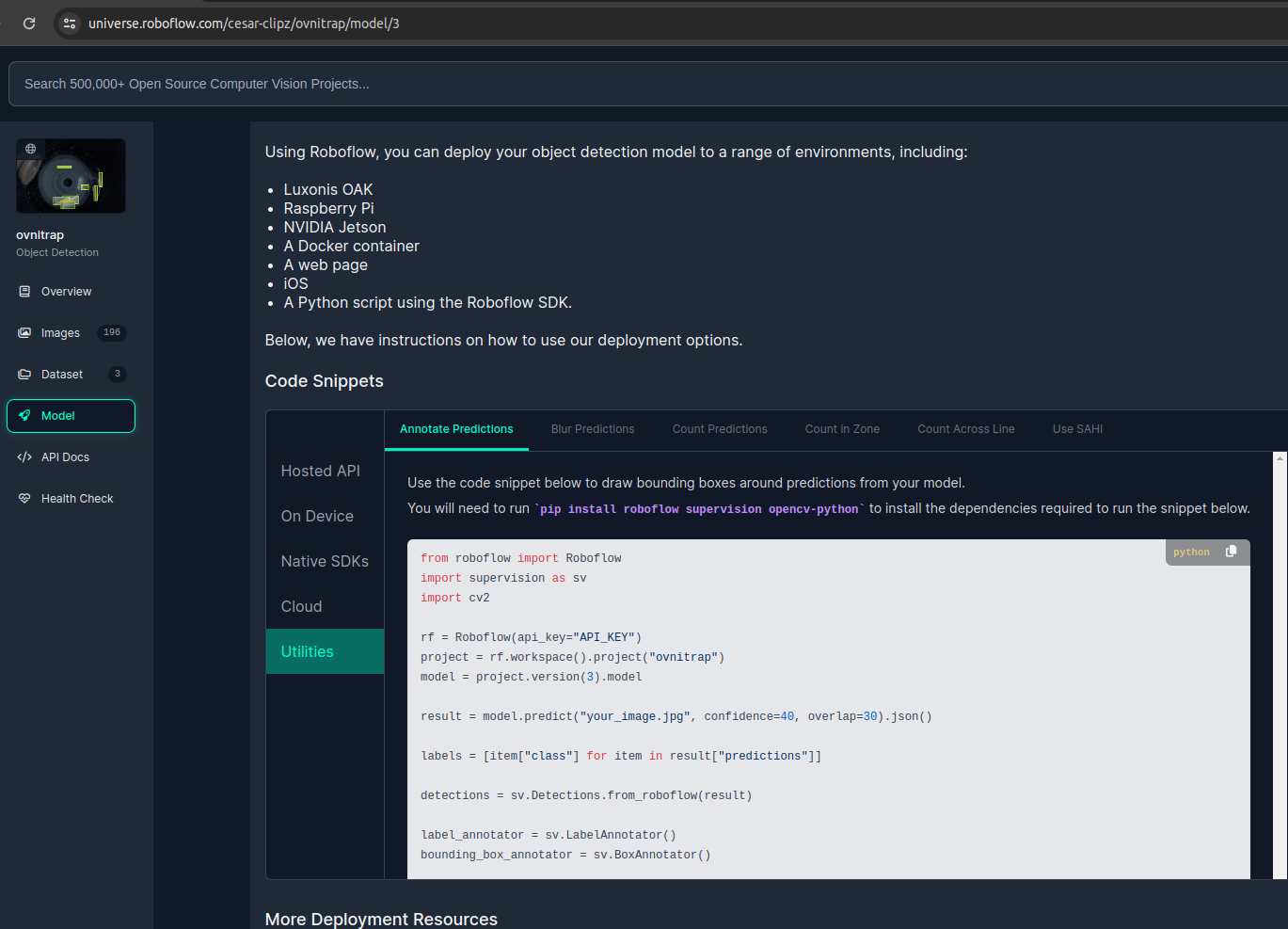The height and width of the screenshot is (929, 1288).
Task: Click the ovnitrap project thumbnail image
Action: tap(71, 176)
